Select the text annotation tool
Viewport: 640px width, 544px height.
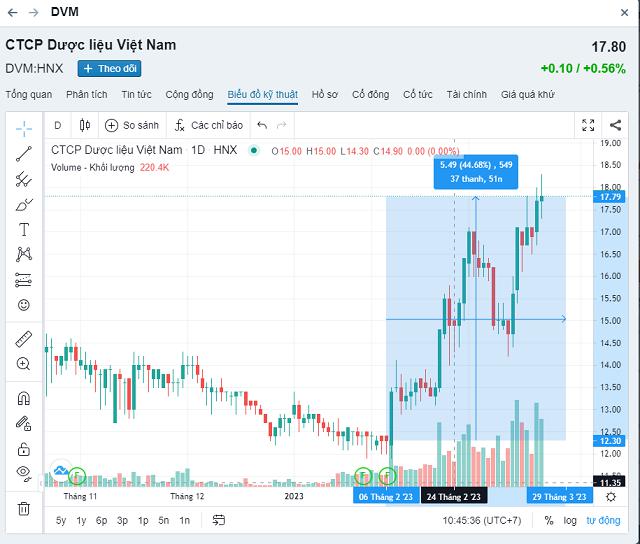pyautogui.click(x=24, y=229)
